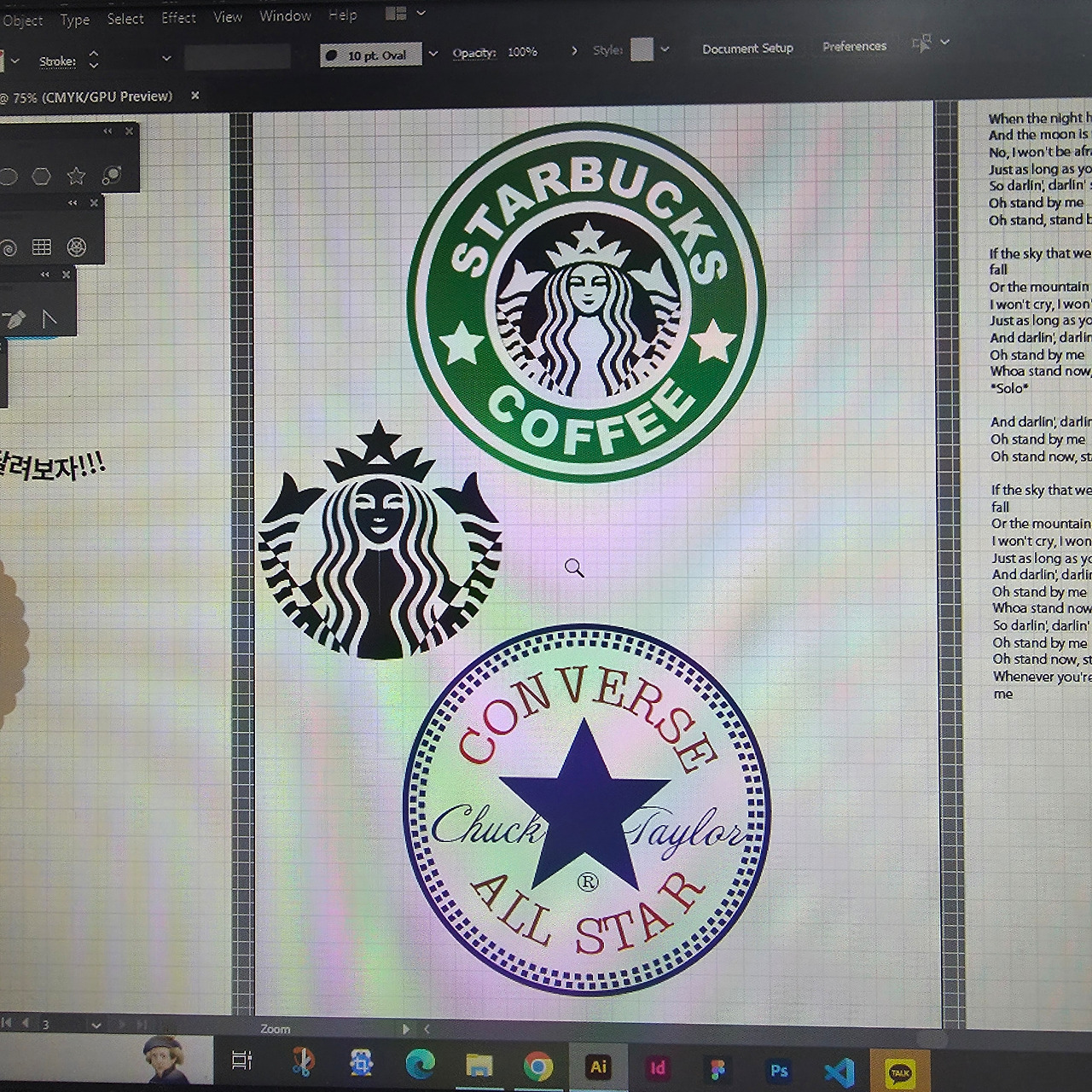Click the Stroke label link

(57, 61)
